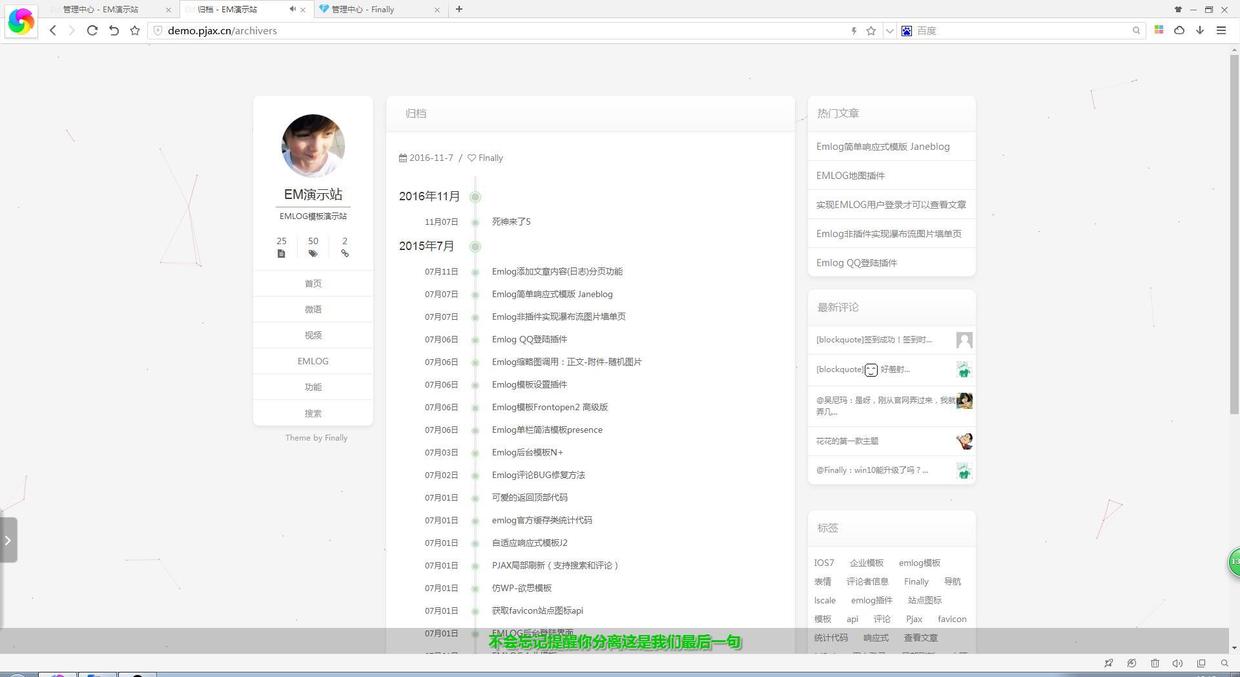Viewport: 1240px width, 677px height.
Task: Open the colorful apps grid icon in the toolbar
Action: click(x=1159, y=30)
